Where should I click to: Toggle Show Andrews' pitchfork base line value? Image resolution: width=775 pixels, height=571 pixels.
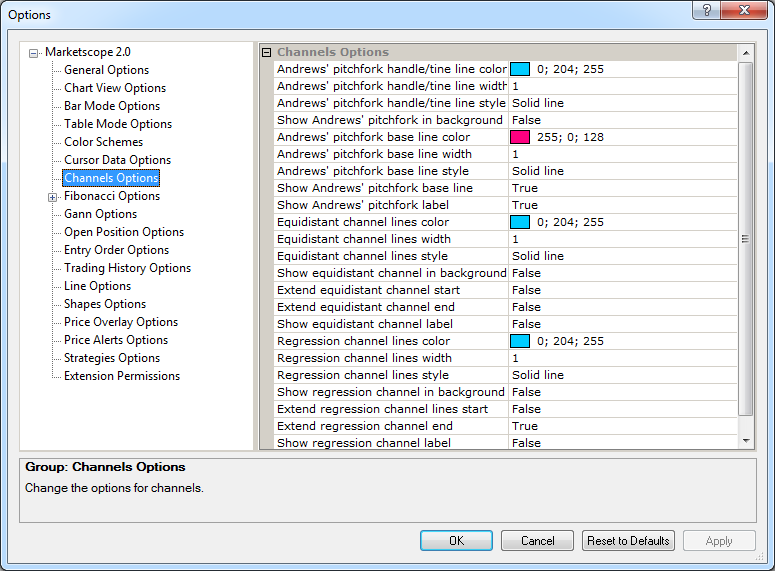(623, 188)
